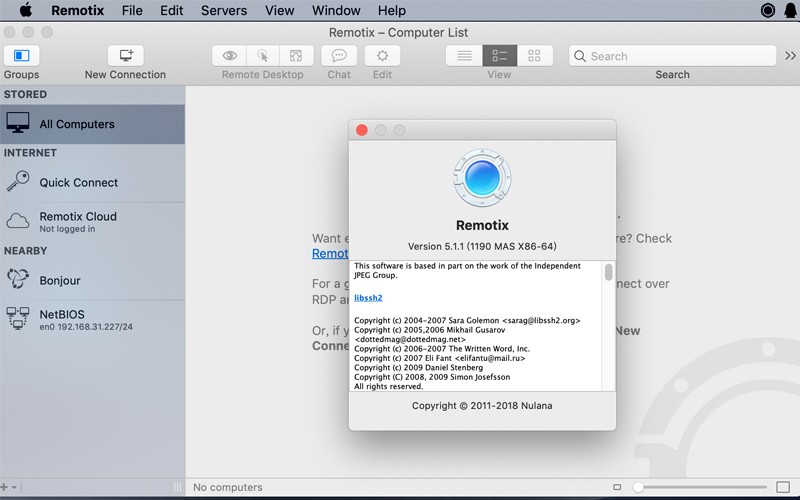Click version text 5.1.1 in About dialog
Image resolution: width=800 pixels, height=500 pixels.
tap(482, 246)
